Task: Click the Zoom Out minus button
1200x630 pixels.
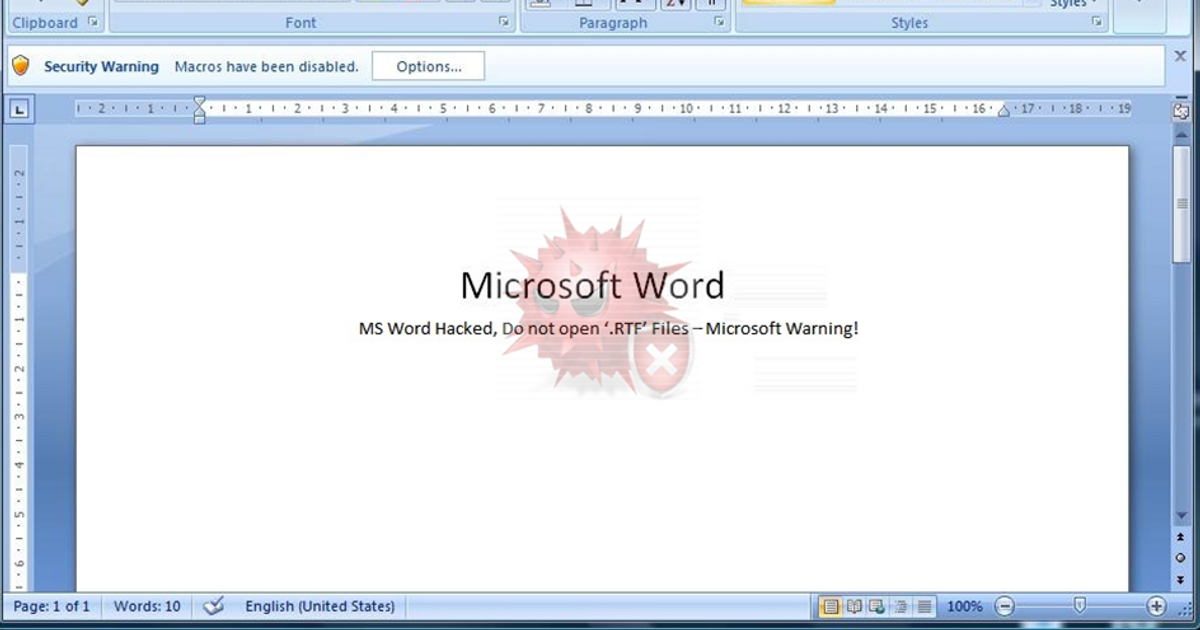Action: point(1005,606)
